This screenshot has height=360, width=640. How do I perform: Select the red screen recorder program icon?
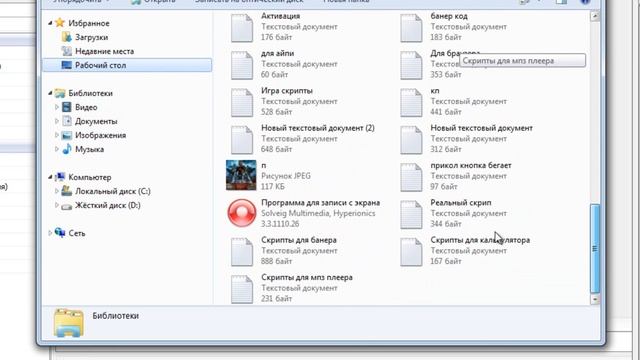coord(242,213)
